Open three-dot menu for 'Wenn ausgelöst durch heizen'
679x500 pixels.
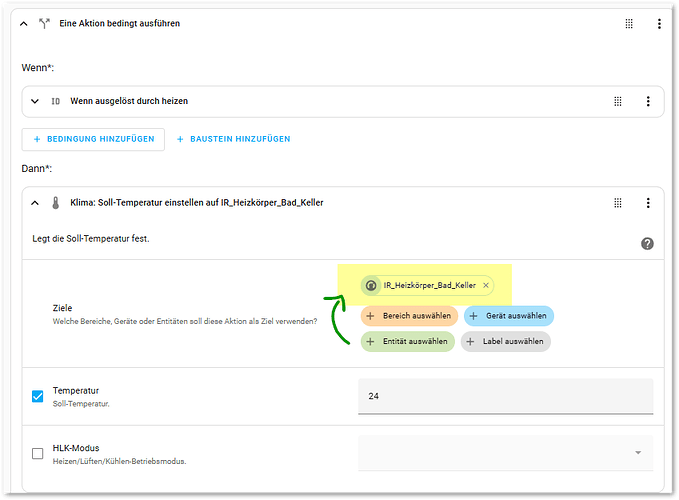point(648,101)
